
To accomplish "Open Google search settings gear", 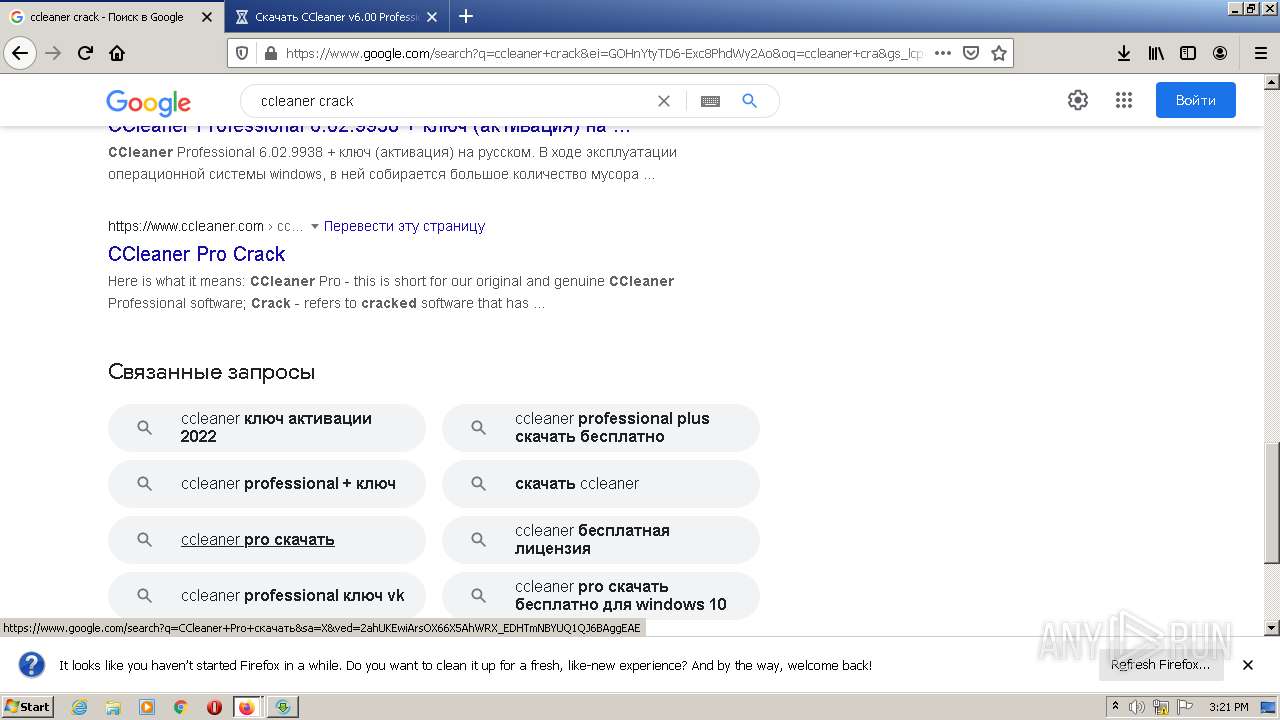I will pos(1077,100).
